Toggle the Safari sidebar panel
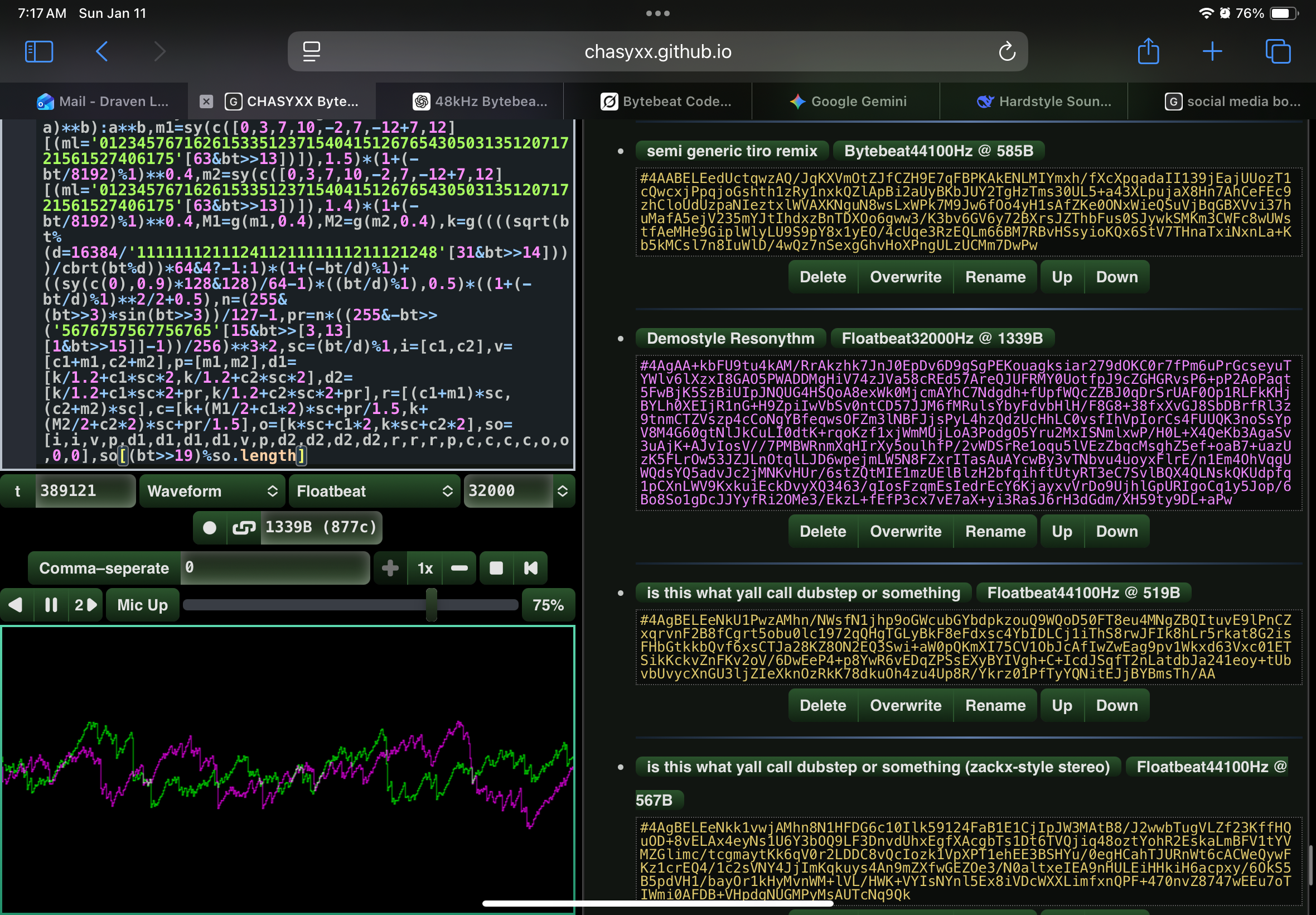Viewport: 1316px width, 915px height. [x=39, y=51]
